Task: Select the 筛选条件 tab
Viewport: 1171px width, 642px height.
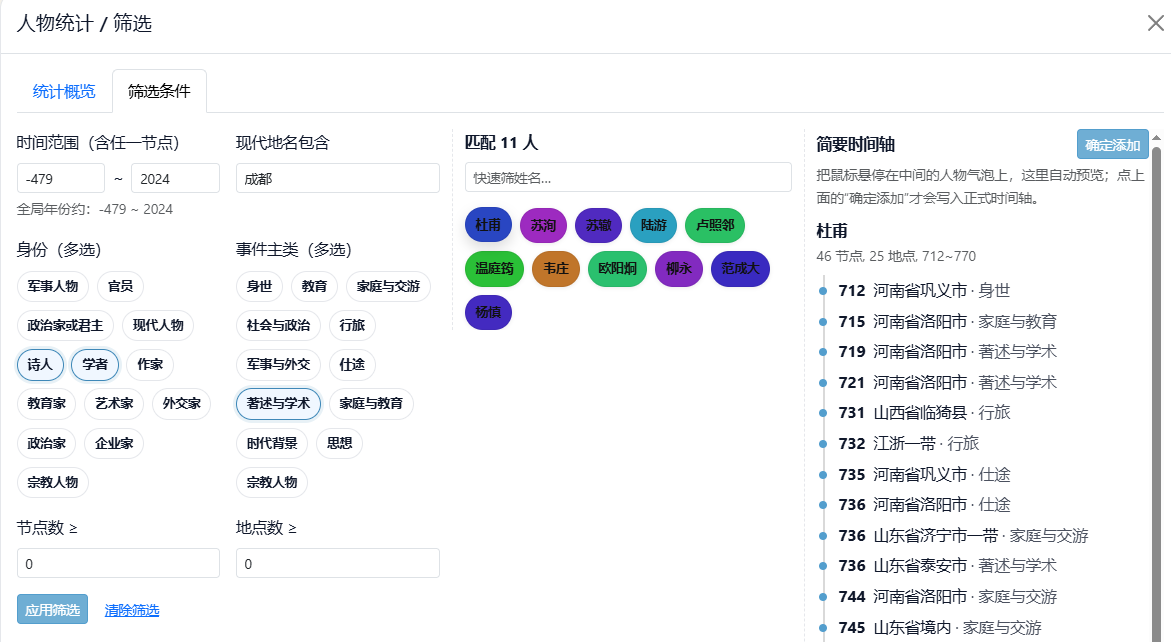Action: (x=159, y=92)
